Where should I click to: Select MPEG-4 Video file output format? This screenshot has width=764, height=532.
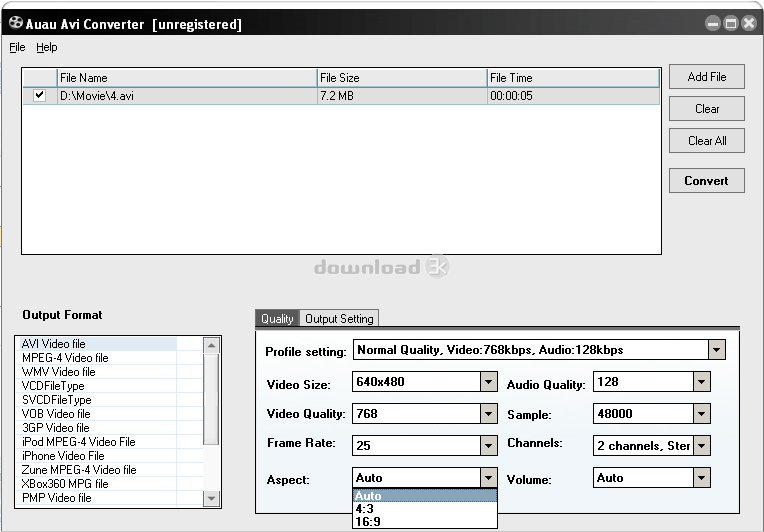coord(96,358)
